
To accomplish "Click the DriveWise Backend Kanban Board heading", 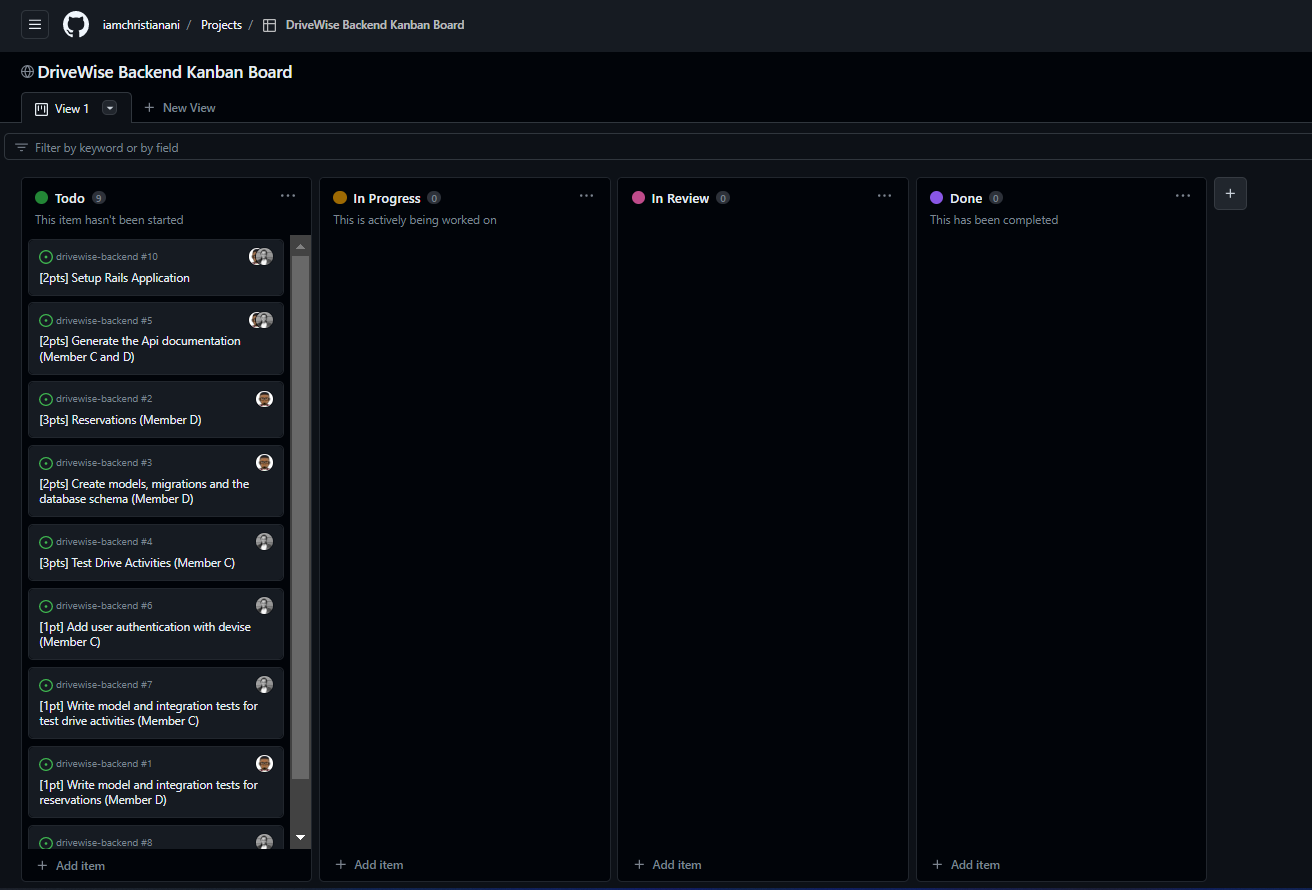I will tap(165, 72).
